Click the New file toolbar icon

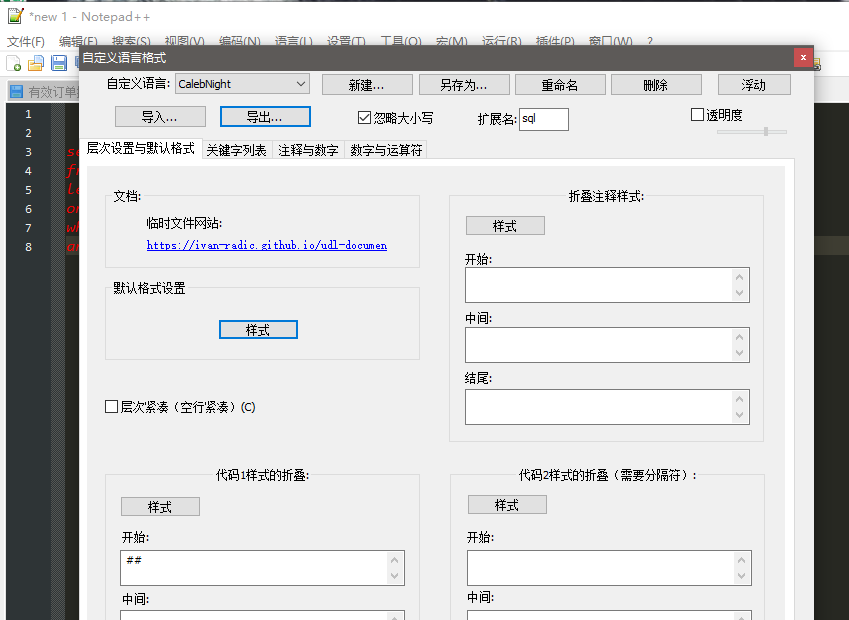14,63
